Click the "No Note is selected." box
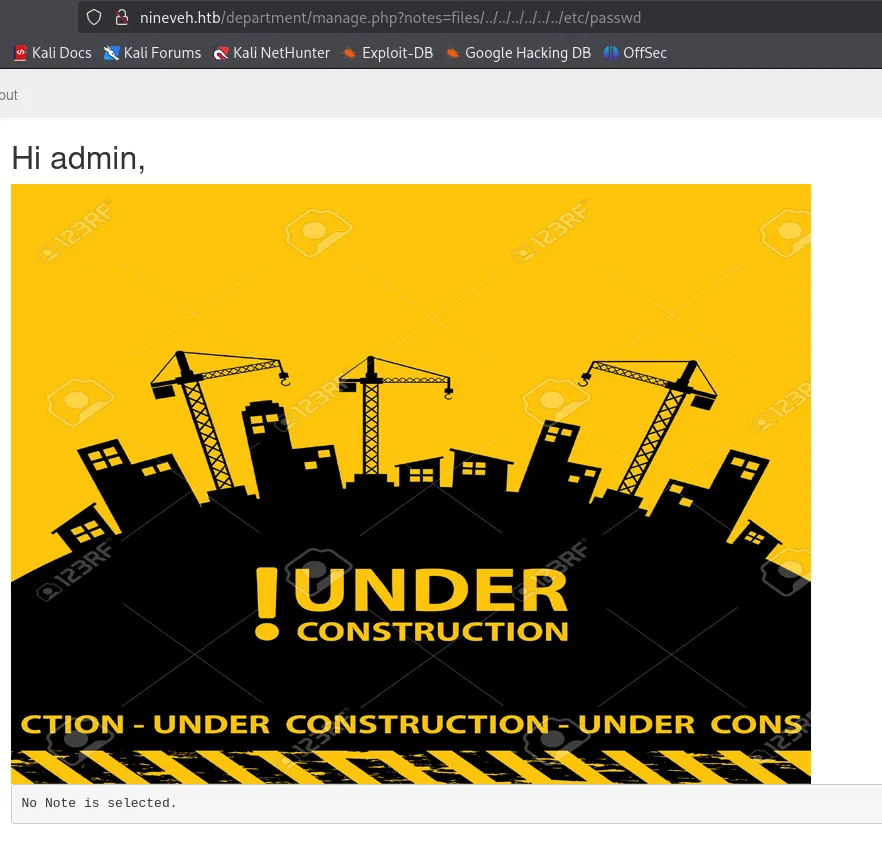Viewport: 882px width, 857px height. click(x=446, y=803)
